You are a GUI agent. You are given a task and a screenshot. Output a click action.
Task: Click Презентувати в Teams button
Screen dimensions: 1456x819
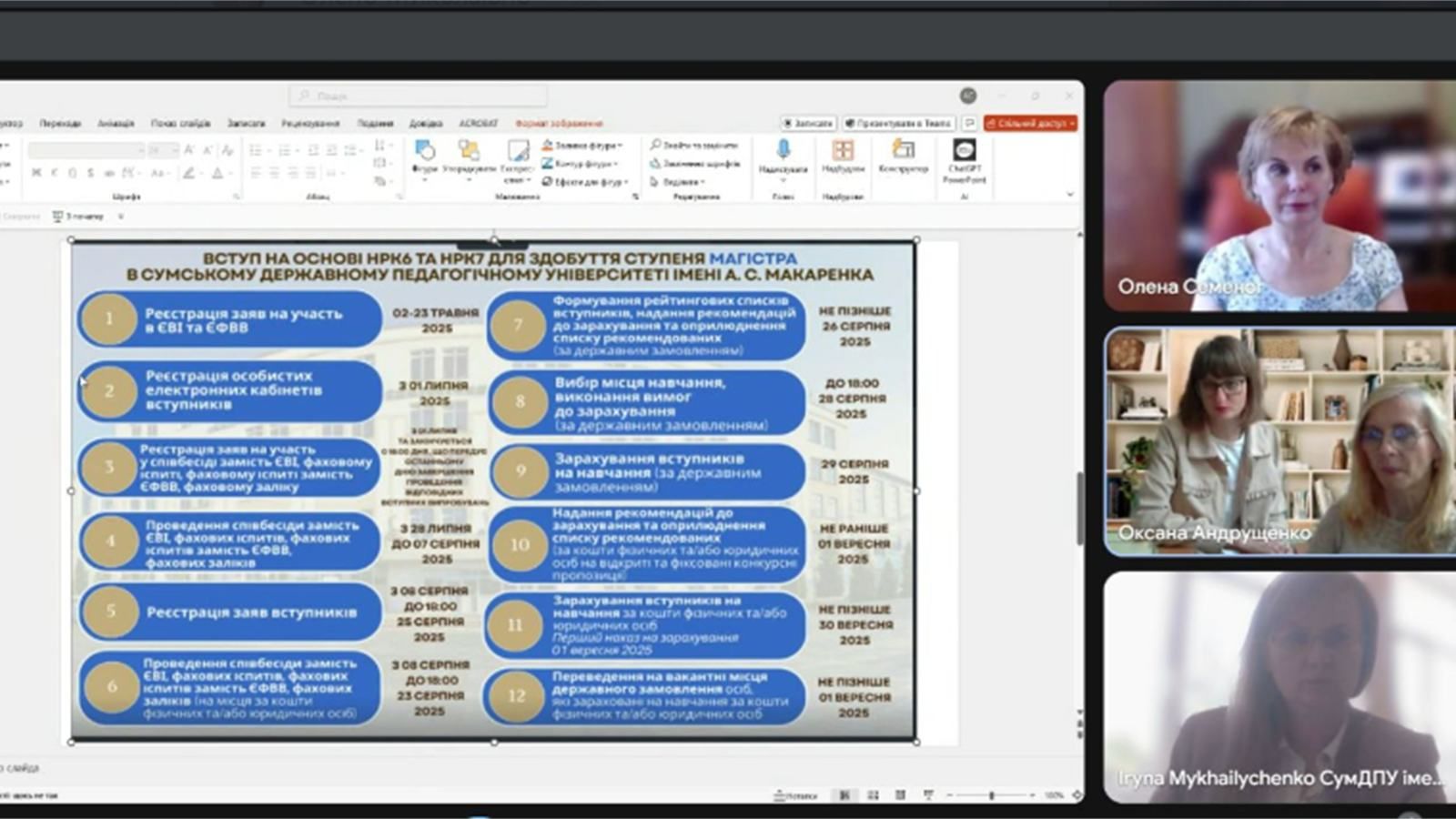[x=898, y=123]
